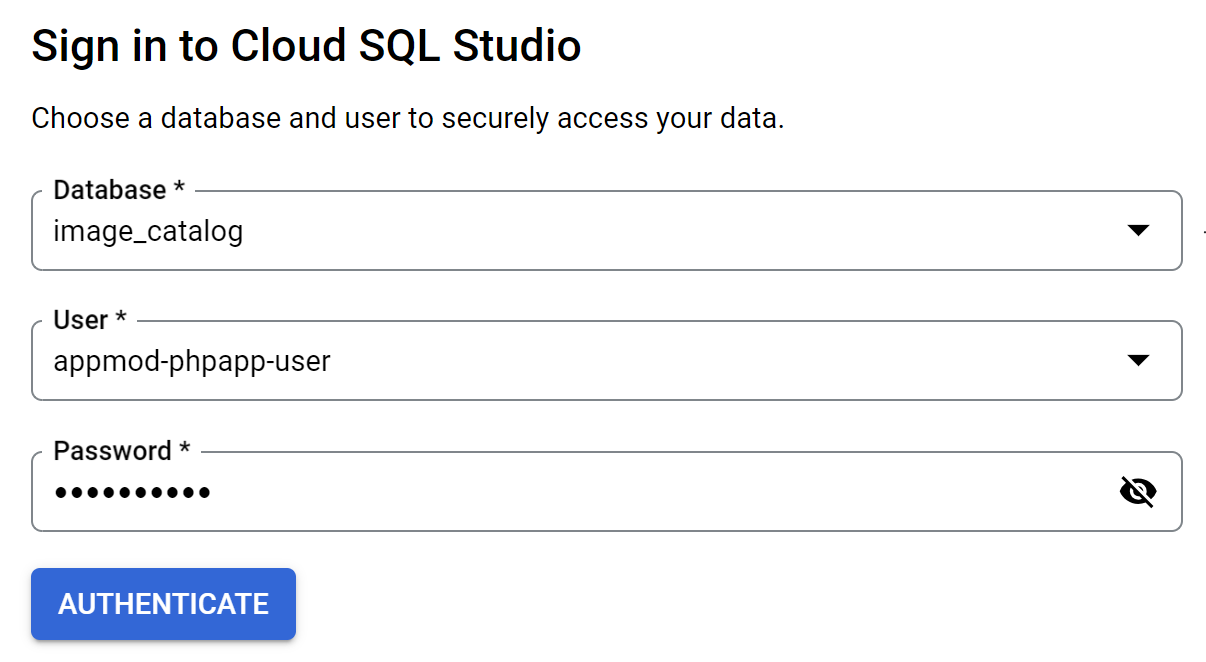Click the required asterisk next to User

click(x=121, y=319)
